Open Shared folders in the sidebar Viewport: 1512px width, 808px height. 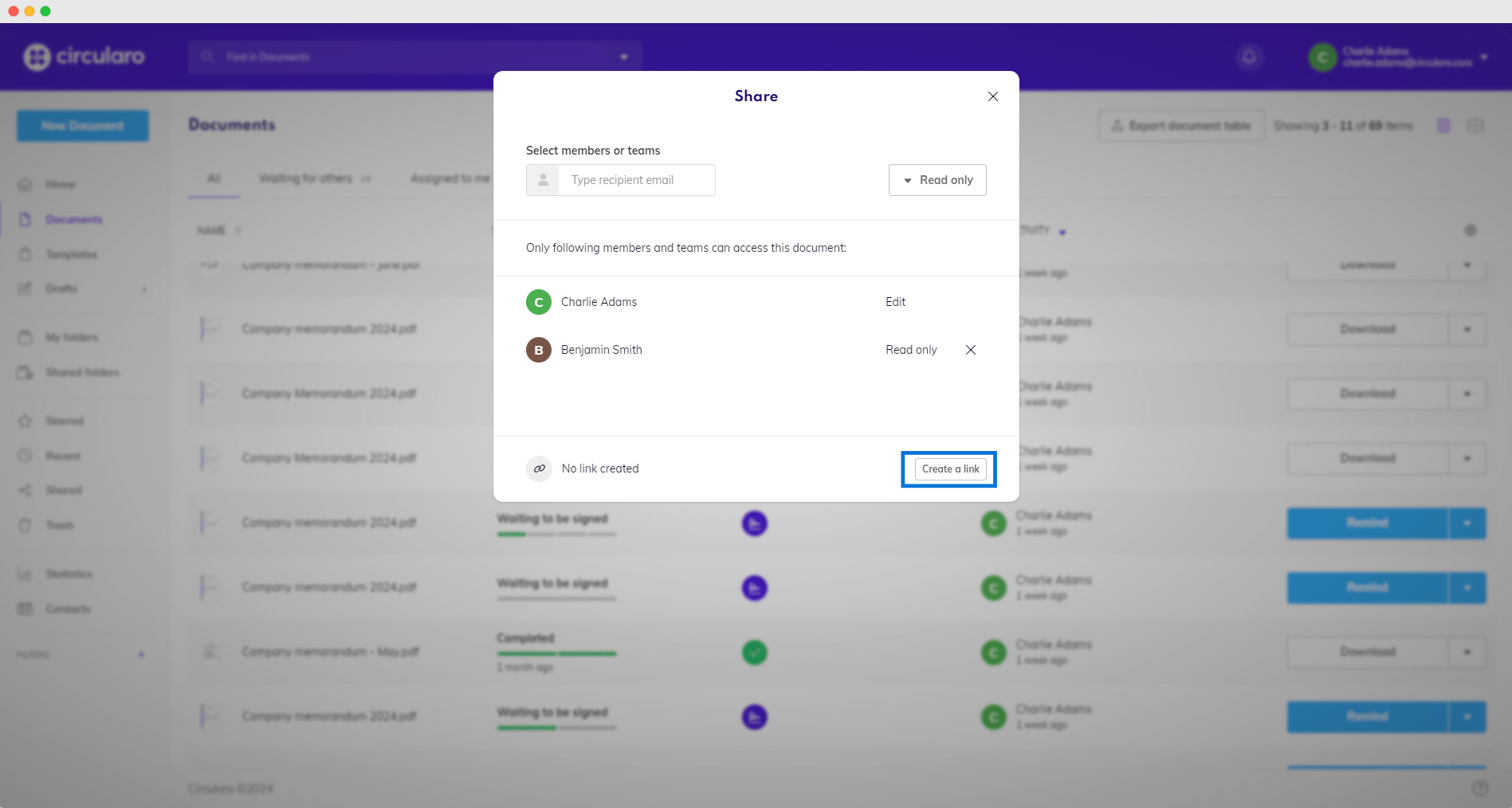81,372
